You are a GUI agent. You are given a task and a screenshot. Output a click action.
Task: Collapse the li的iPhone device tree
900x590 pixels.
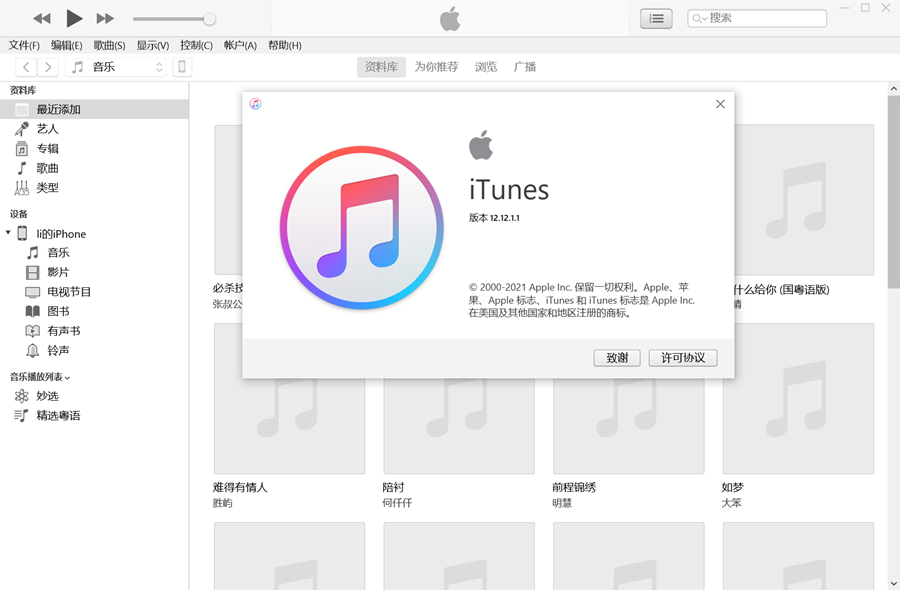[8, 233]
